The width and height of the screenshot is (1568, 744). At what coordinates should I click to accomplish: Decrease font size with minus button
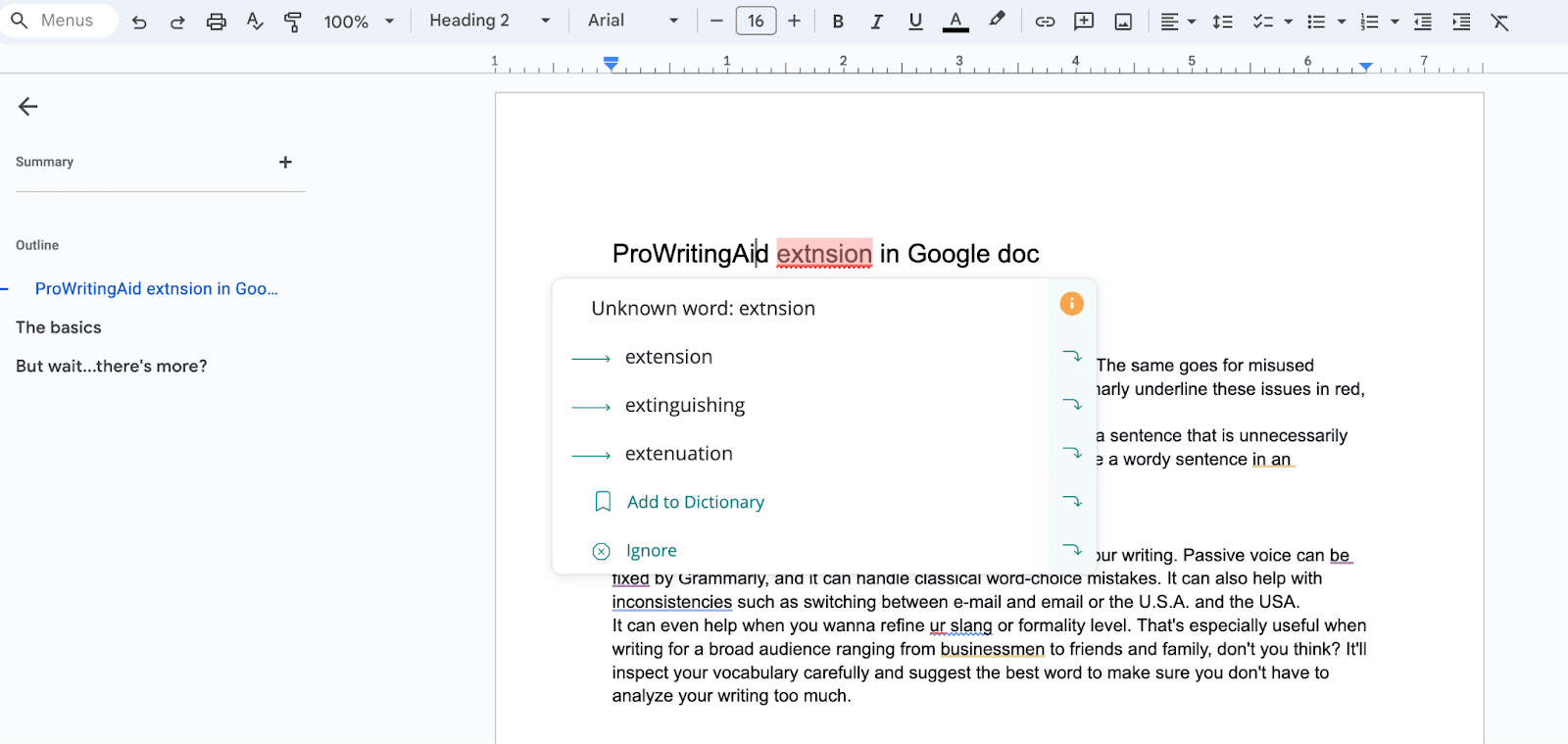(716, 21)
